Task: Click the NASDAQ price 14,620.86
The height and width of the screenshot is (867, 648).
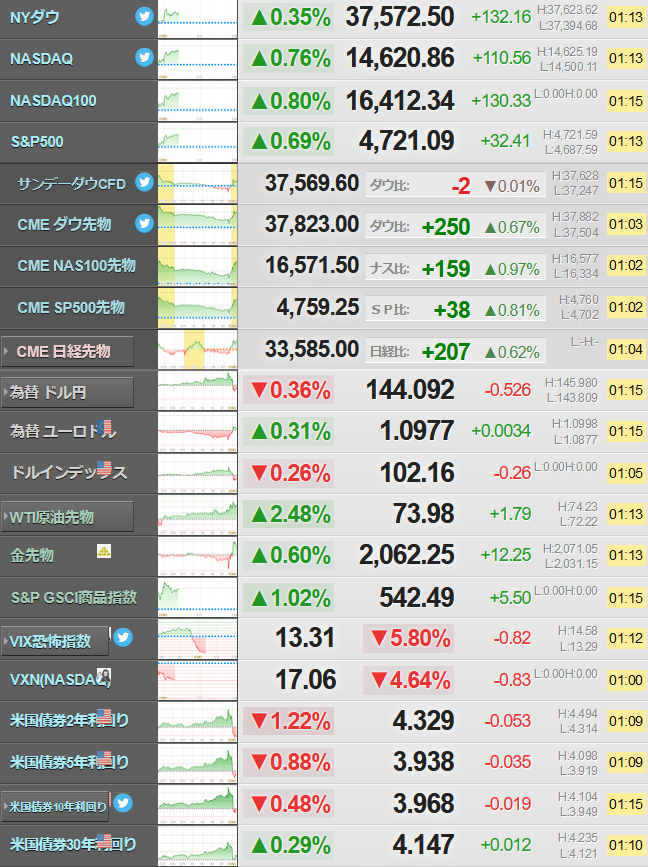Action: [400, 58]
